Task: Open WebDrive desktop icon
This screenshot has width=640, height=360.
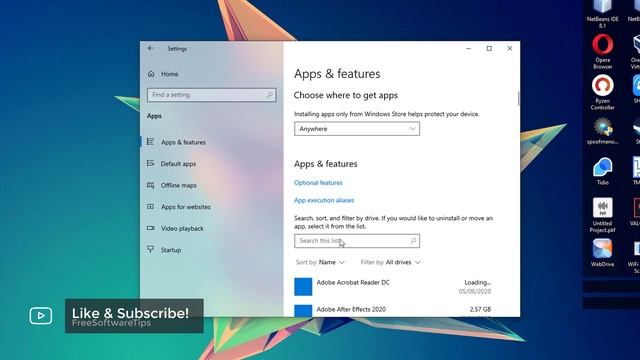Action: coord(602,253)
